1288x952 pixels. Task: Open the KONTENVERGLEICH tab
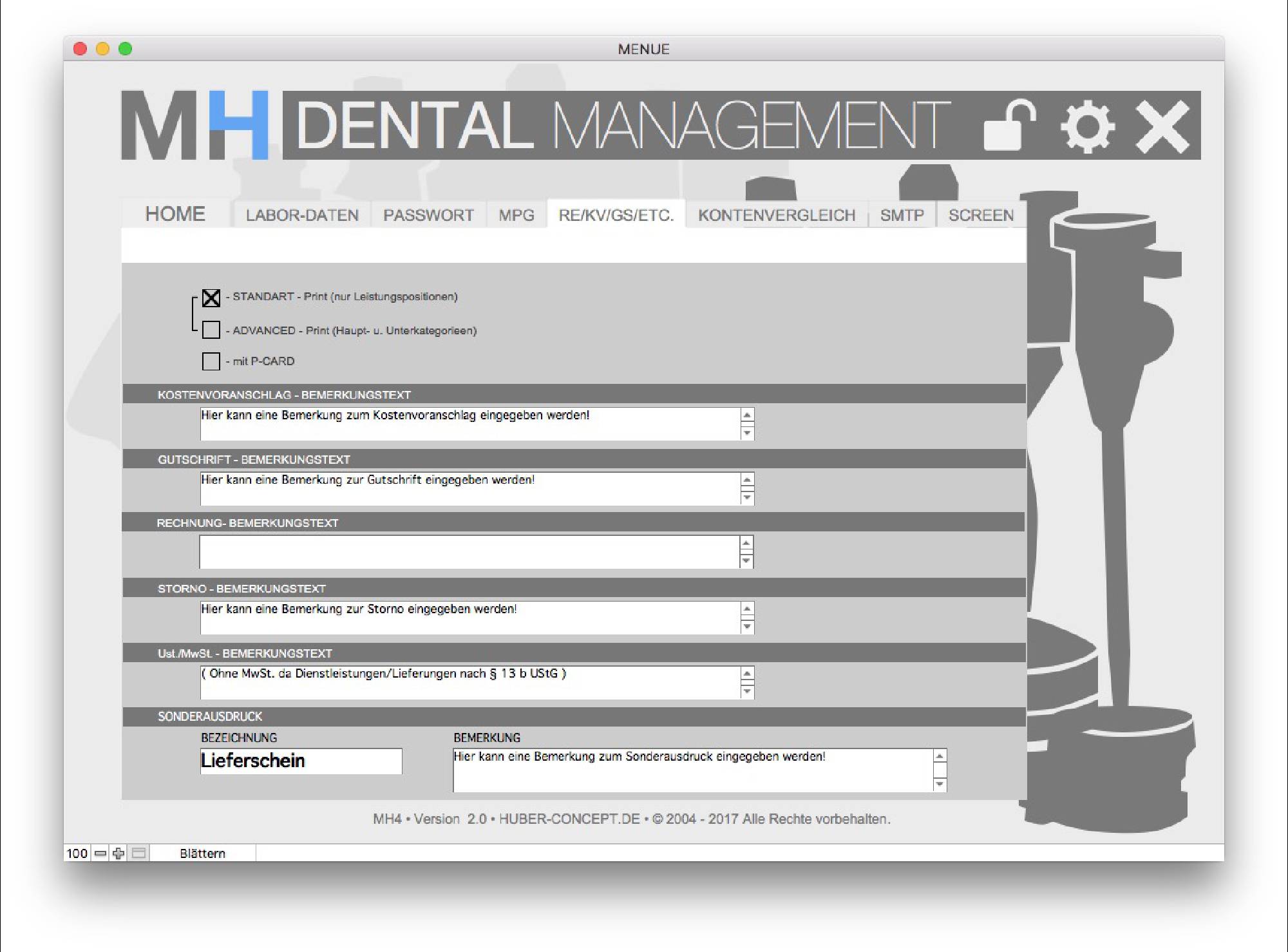pyautogui.click(x=777, y=215)
